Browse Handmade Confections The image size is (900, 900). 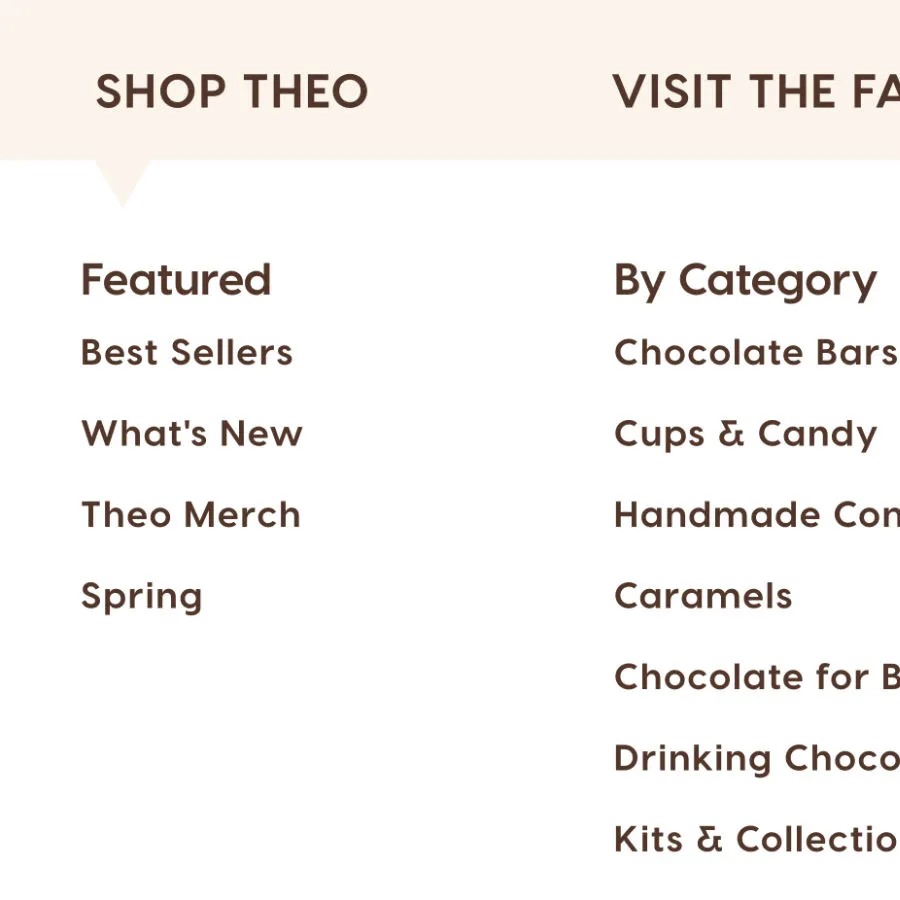click(x=756, y=514)
